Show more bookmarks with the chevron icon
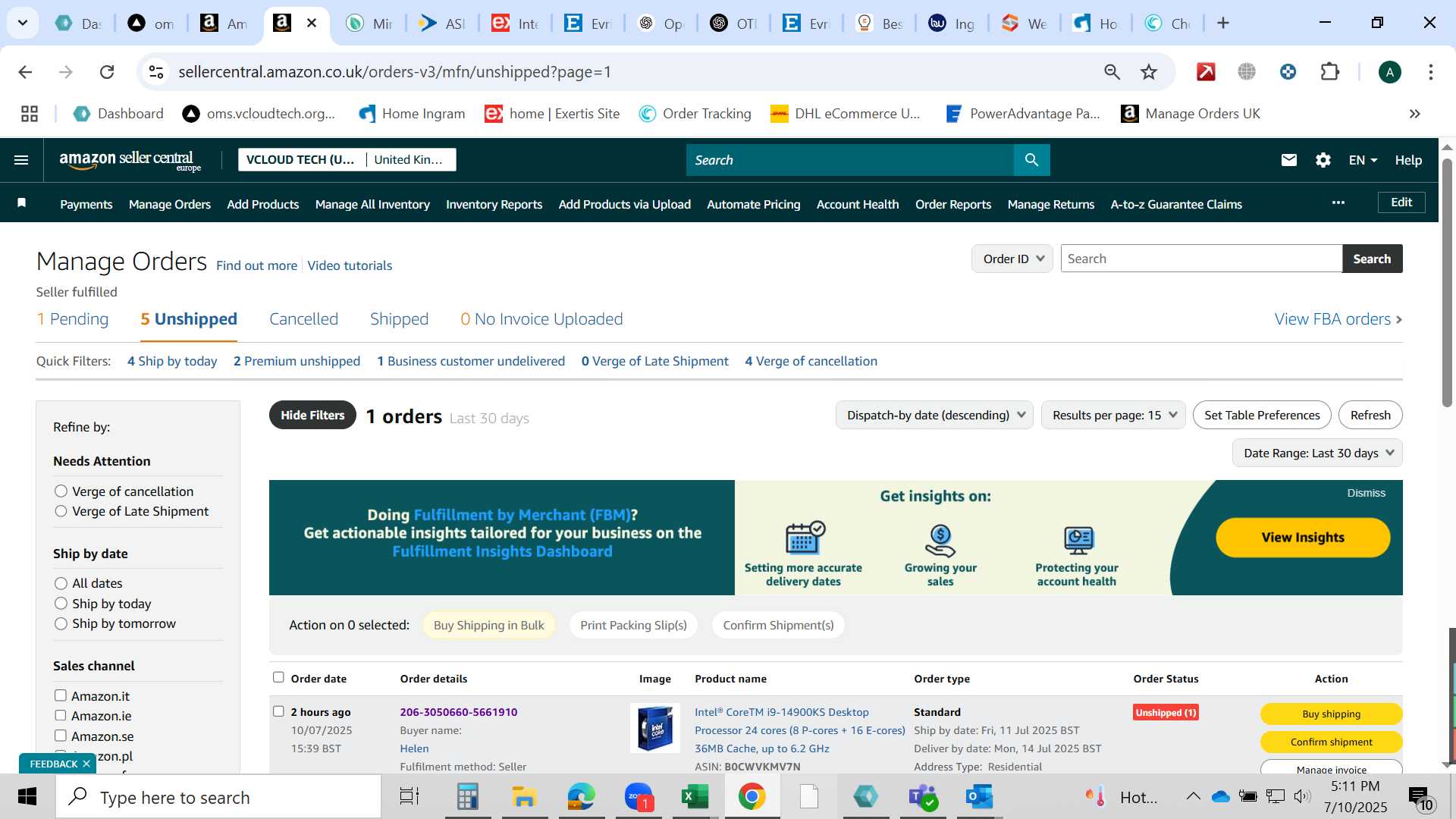1456x819 pixels. pos(1414,114)
